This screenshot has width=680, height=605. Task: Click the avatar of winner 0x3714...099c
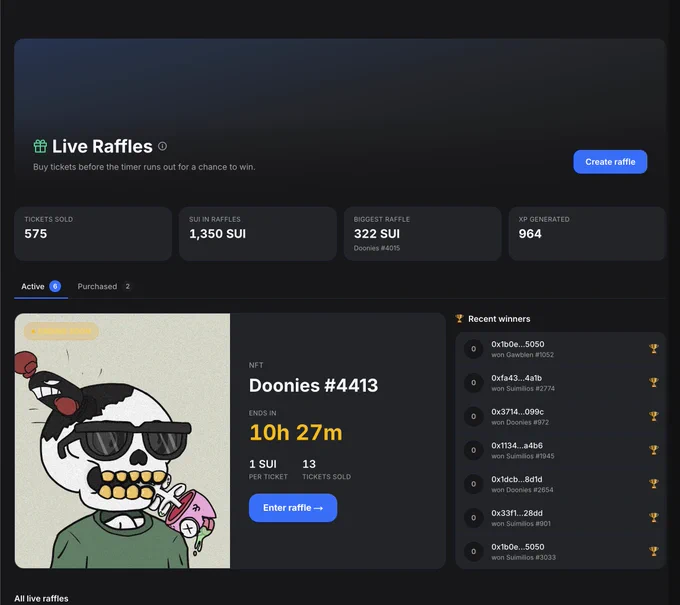pos(474,416)
